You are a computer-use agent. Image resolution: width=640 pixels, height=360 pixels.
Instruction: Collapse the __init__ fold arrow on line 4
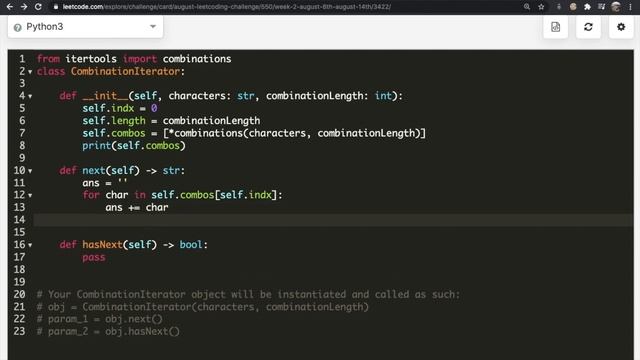pyautogui.click(x=30, y=96)
